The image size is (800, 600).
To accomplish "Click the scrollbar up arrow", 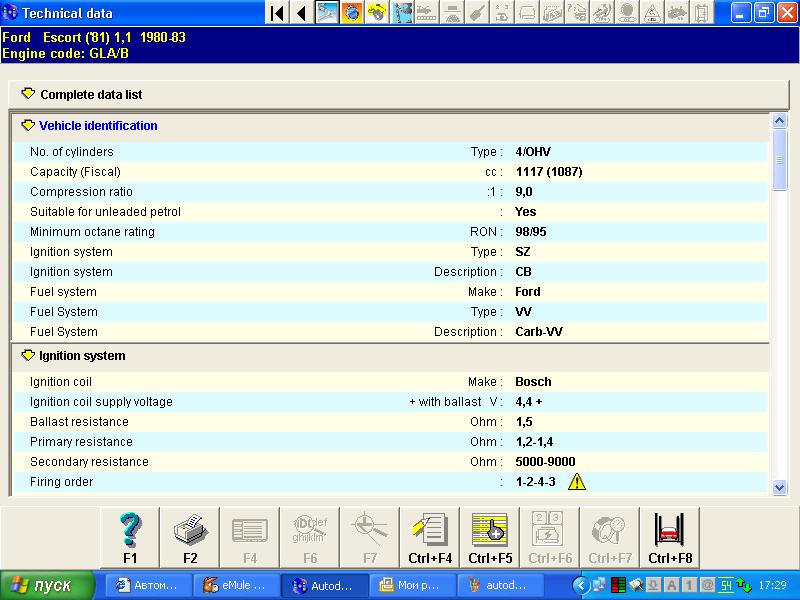I will (x=779, y=121).
